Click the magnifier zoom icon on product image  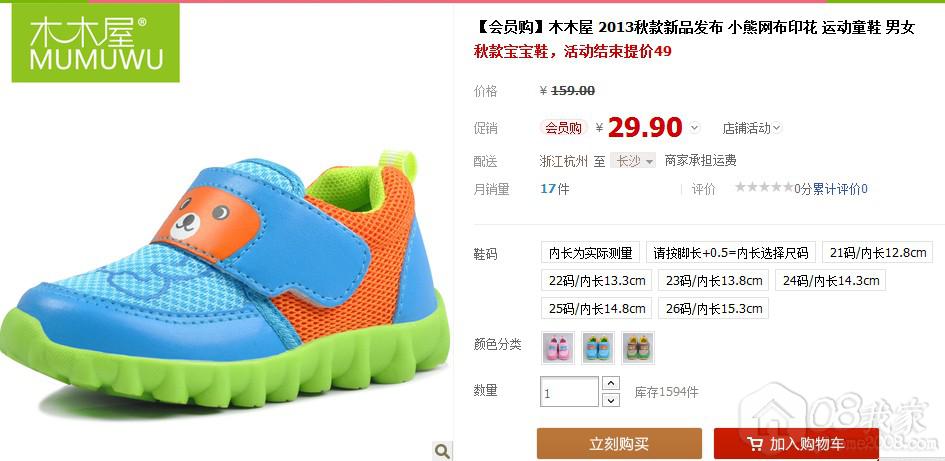[442, 450]
